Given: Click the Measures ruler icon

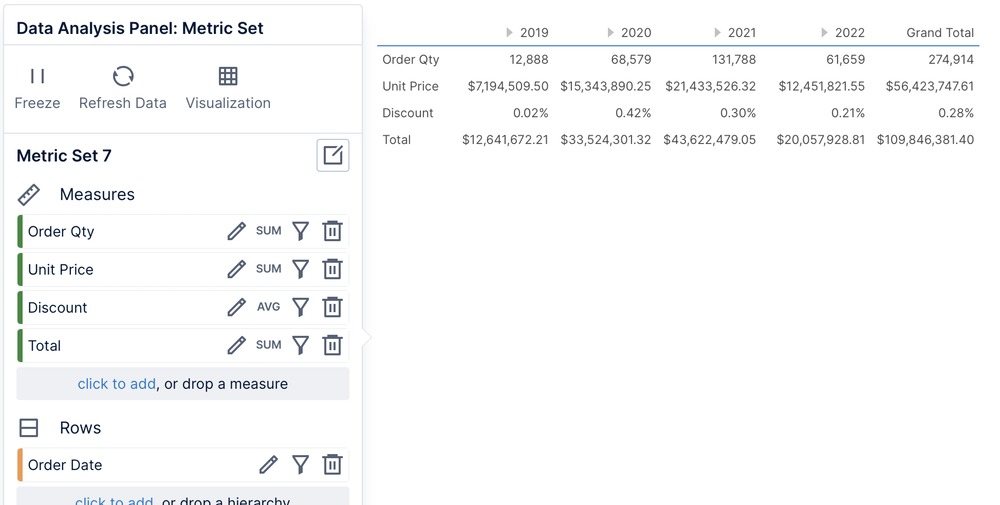Looking at the screenshot, I should (29, 195).
